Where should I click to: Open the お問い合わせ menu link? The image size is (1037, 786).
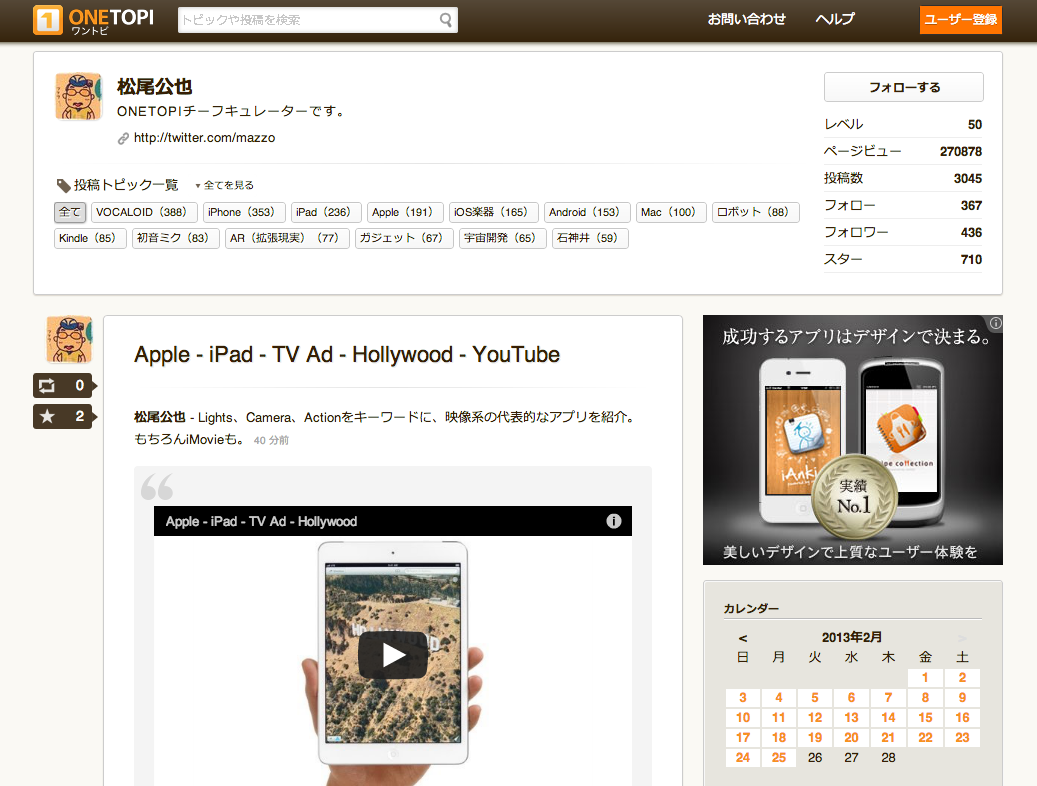[747, 19]
